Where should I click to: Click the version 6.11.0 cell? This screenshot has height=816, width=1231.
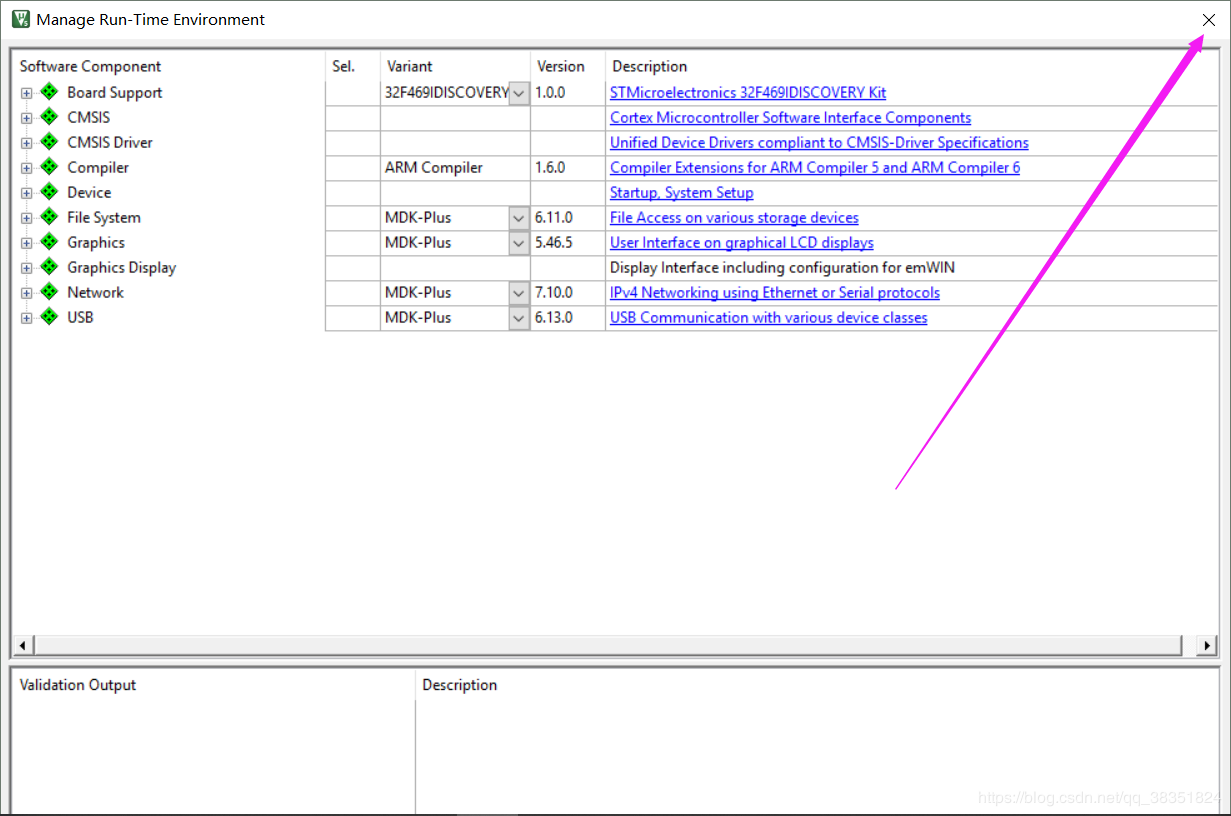568,218
